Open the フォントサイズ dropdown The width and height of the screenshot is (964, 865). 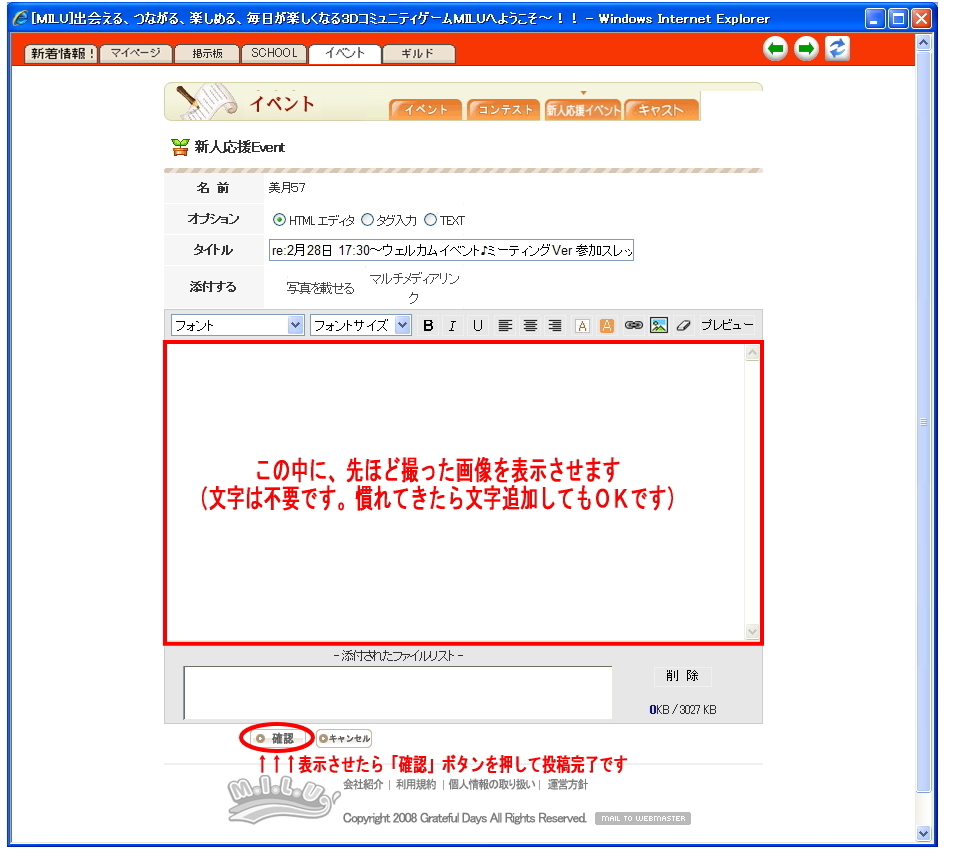tap(360, 325)
